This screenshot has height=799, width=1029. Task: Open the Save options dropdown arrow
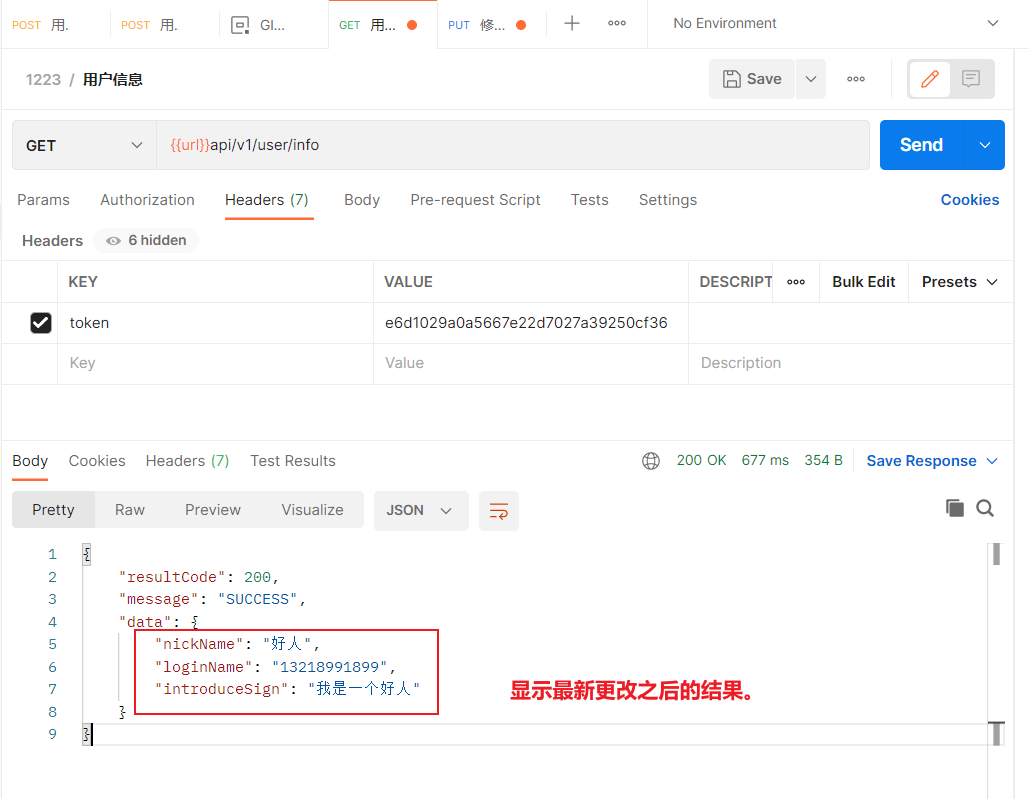[x=811, y=79]
